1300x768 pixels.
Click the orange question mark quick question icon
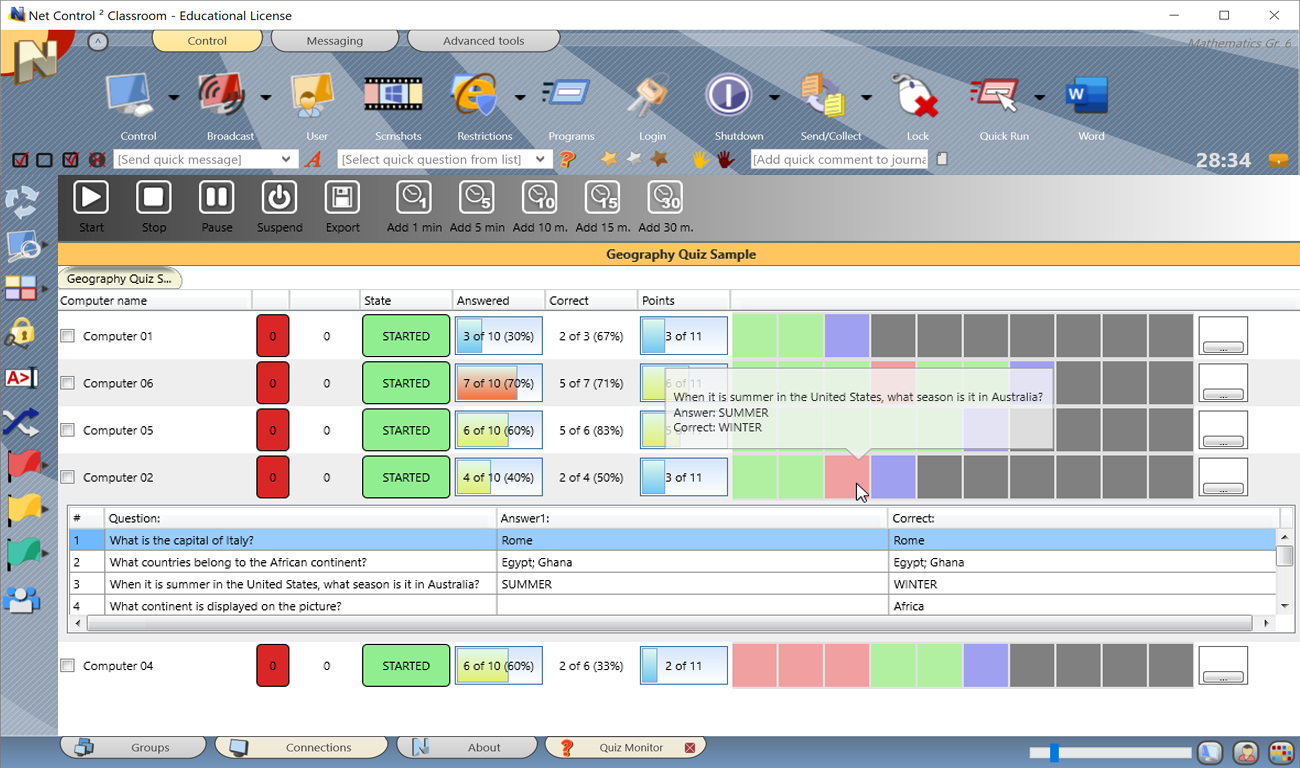tap(567, 159)
